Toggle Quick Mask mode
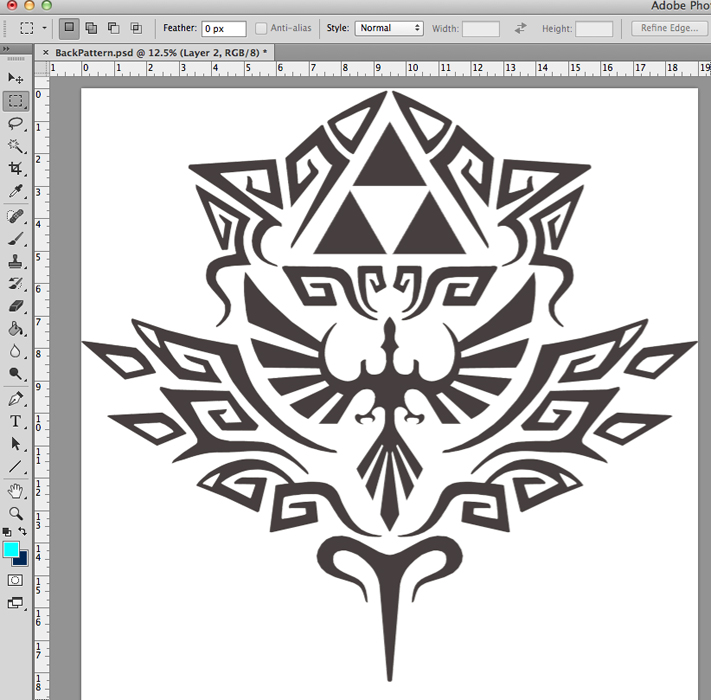 (15, 580)
